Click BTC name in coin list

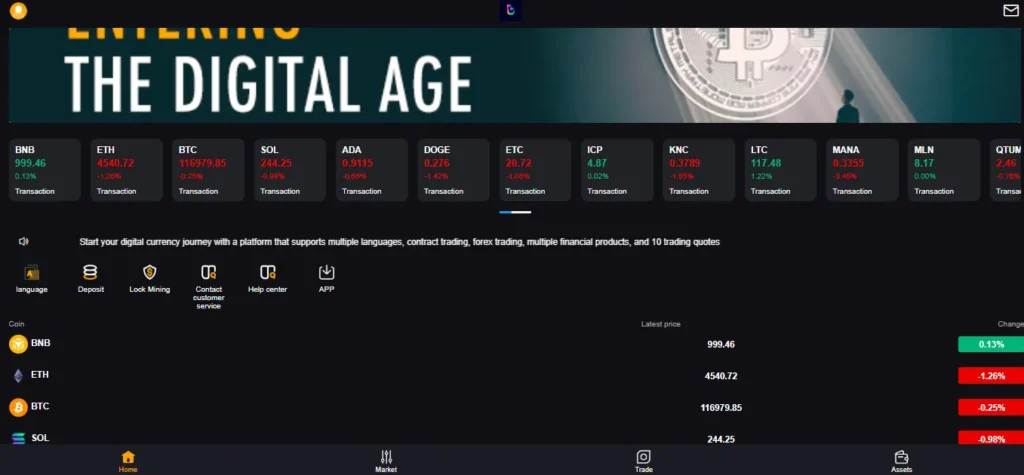(40, 406)
